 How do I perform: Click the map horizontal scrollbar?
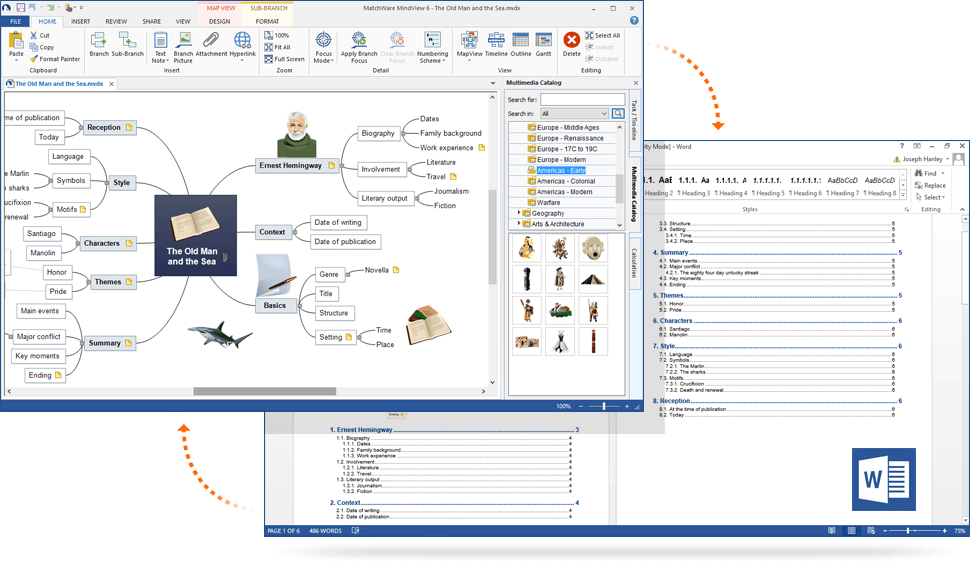[x=264, y=391]
